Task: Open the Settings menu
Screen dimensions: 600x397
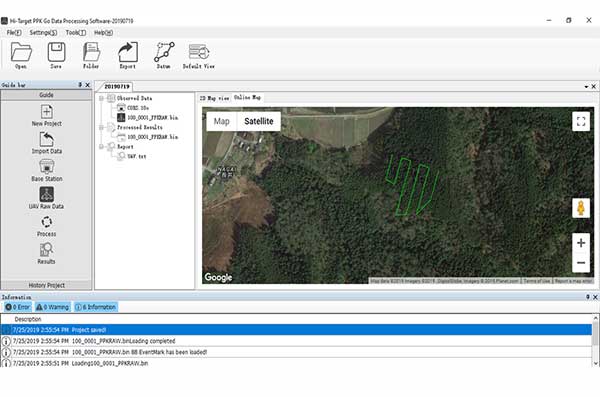Action: [x=43, y=33]
